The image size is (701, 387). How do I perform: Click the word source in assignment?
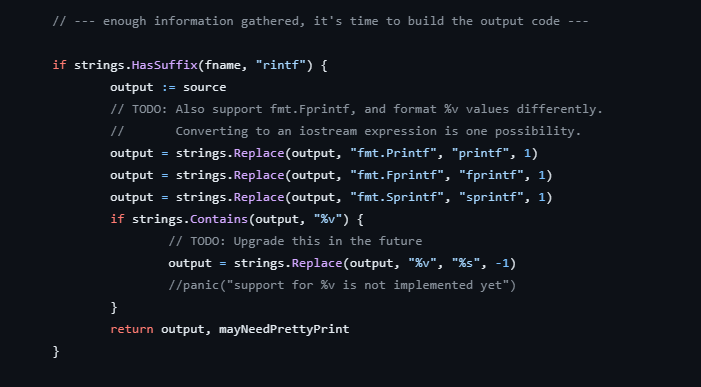click(204, 87)
